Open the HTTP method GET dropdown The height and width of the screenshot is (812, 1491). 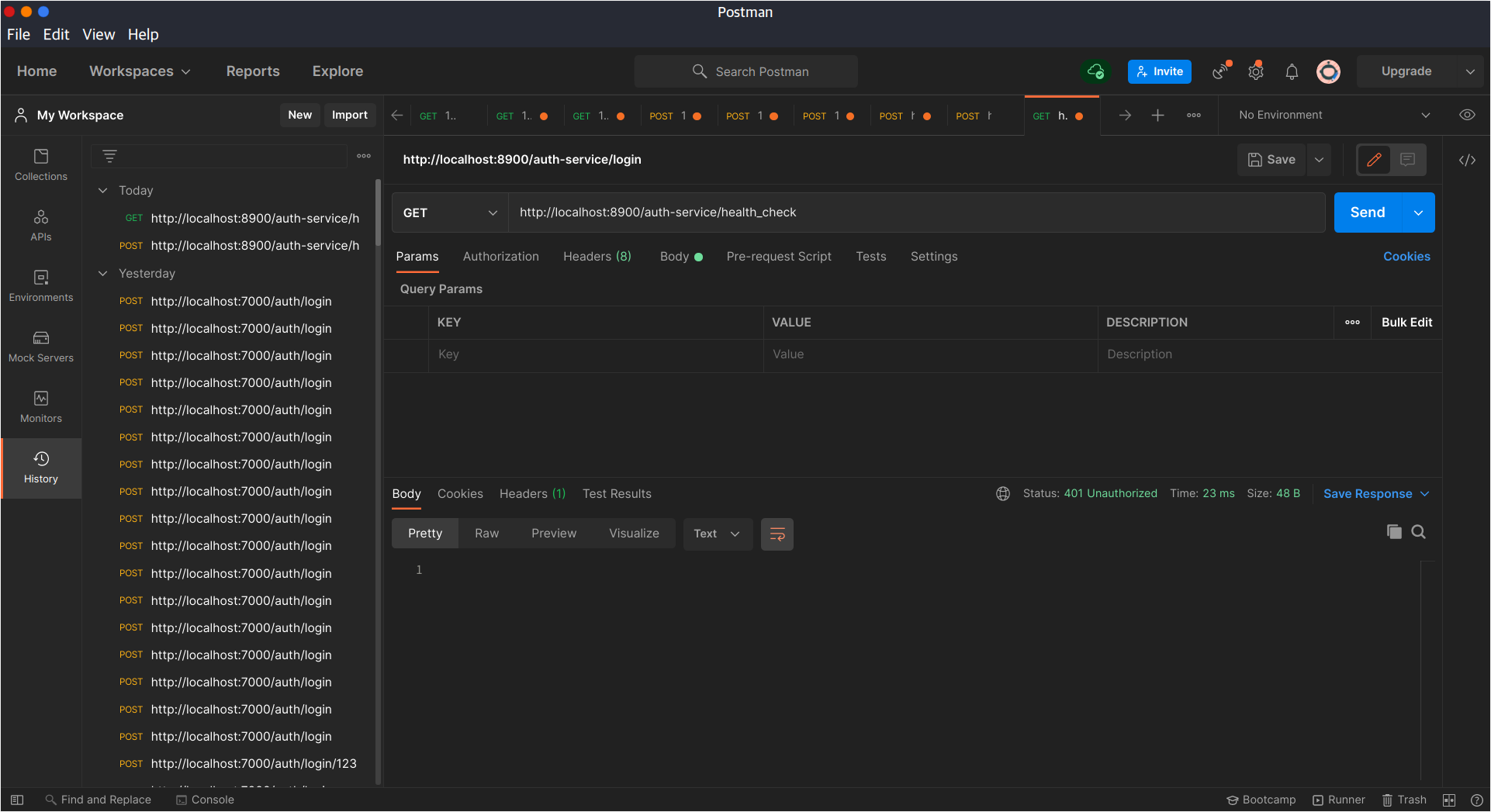click(x=450, y=213)
